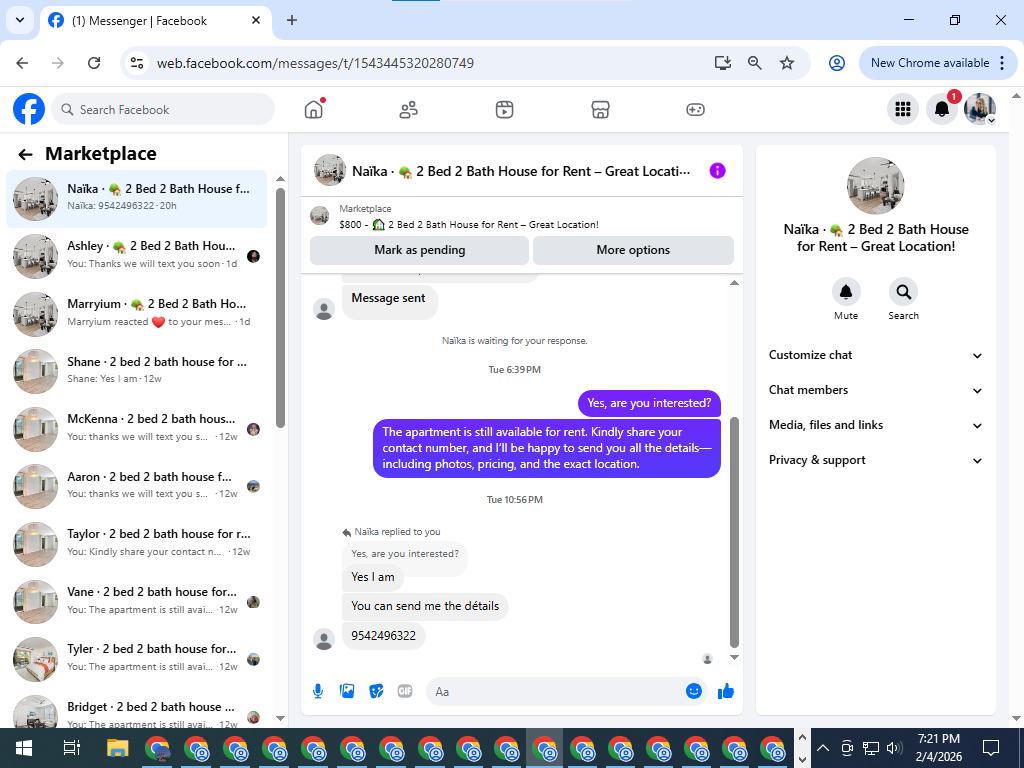
Task: Click New Chrome available button
Action: [x=938, y=63]
